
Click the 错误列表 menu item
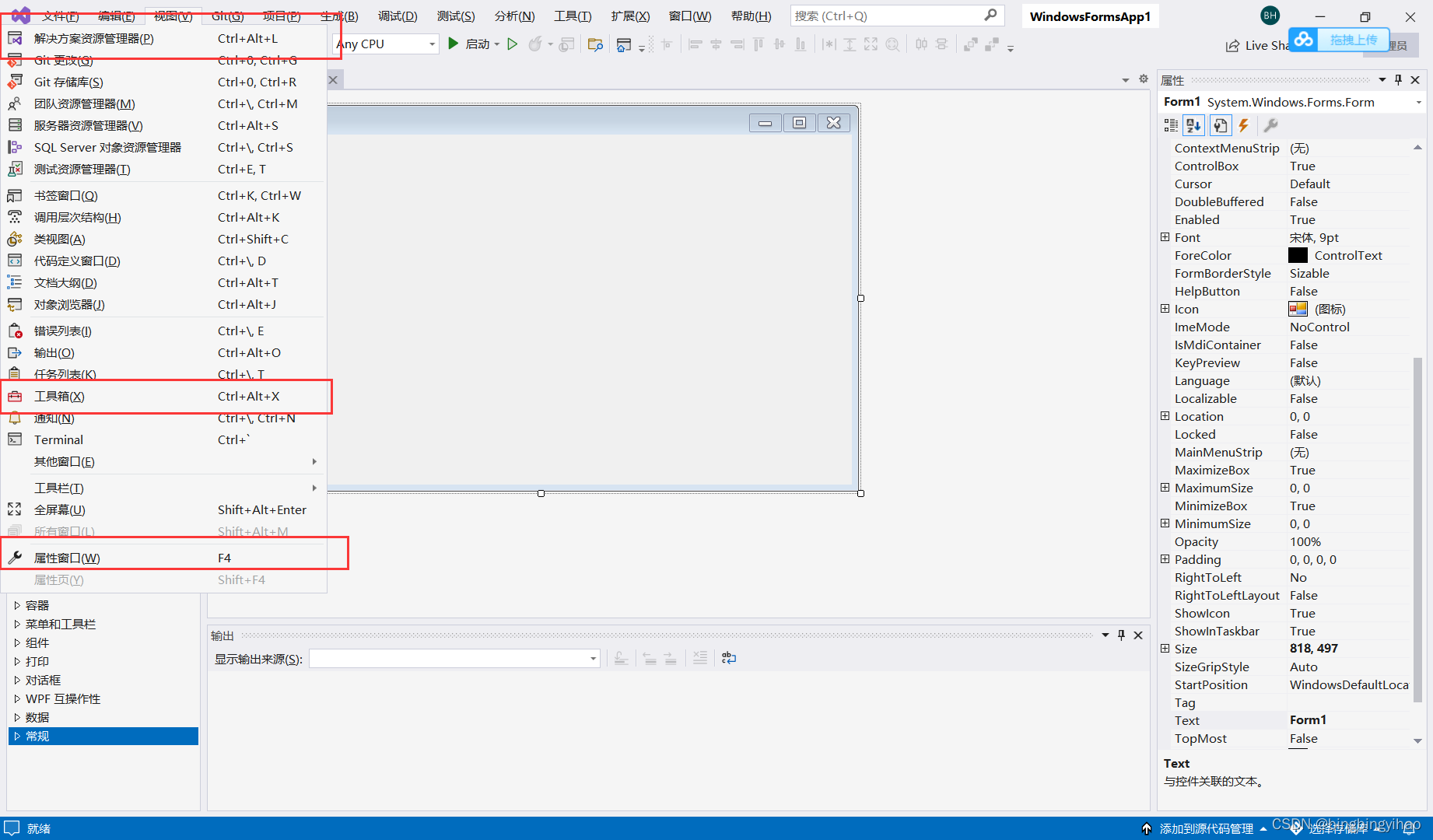pyautogui.click(x=163, y=331)
